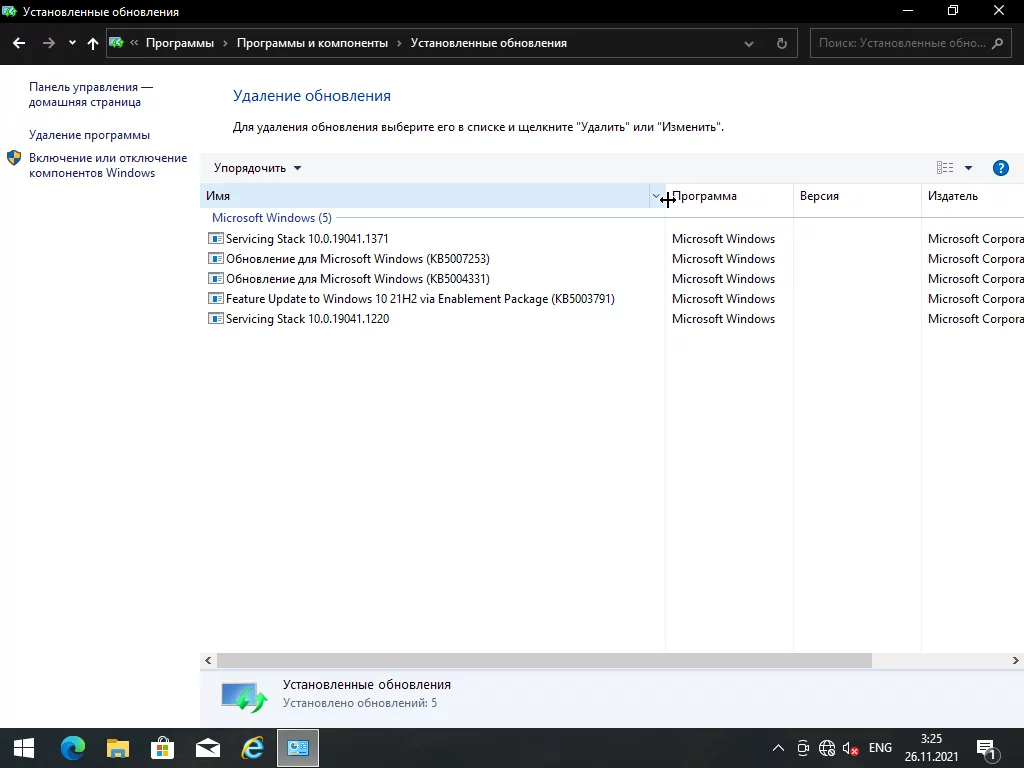Viewport: 1024px width, 768px height.
Task: Sort by the Имя column header
Action: (x=424, y=196)
